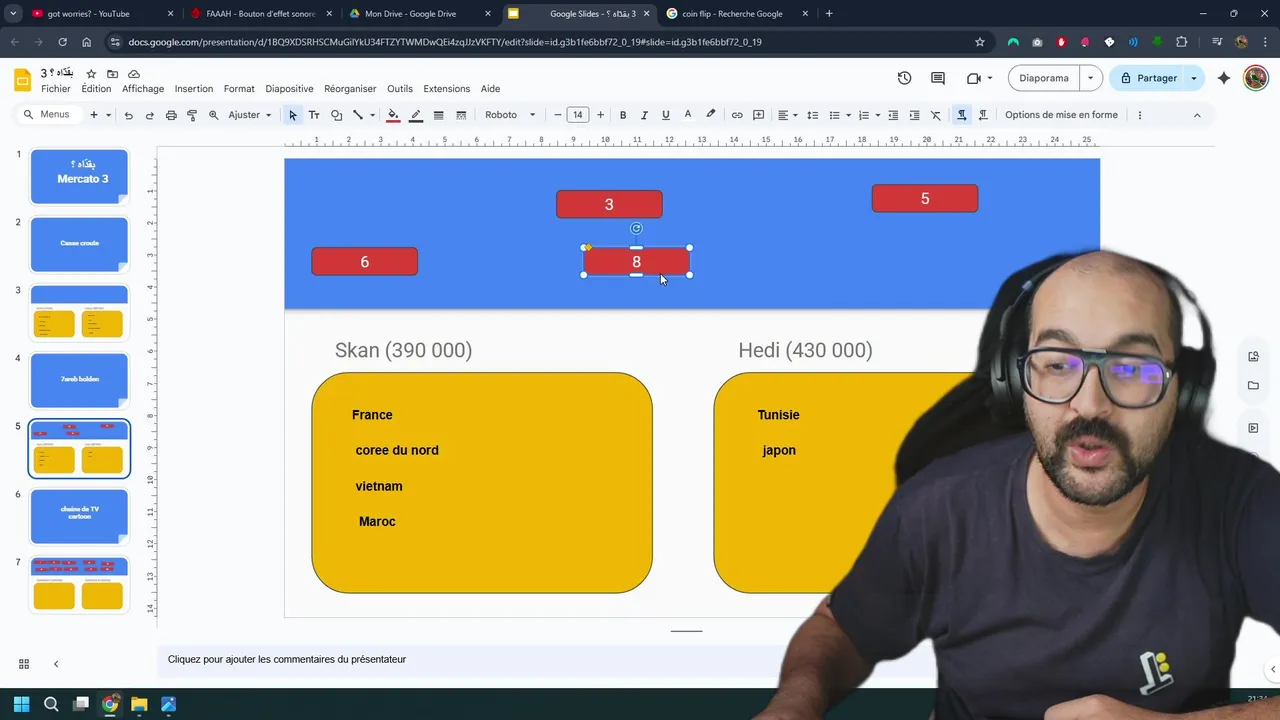1280x720 pixels.
Task: Activate the paint format roller tool
Action: click(x=192, y=115)
